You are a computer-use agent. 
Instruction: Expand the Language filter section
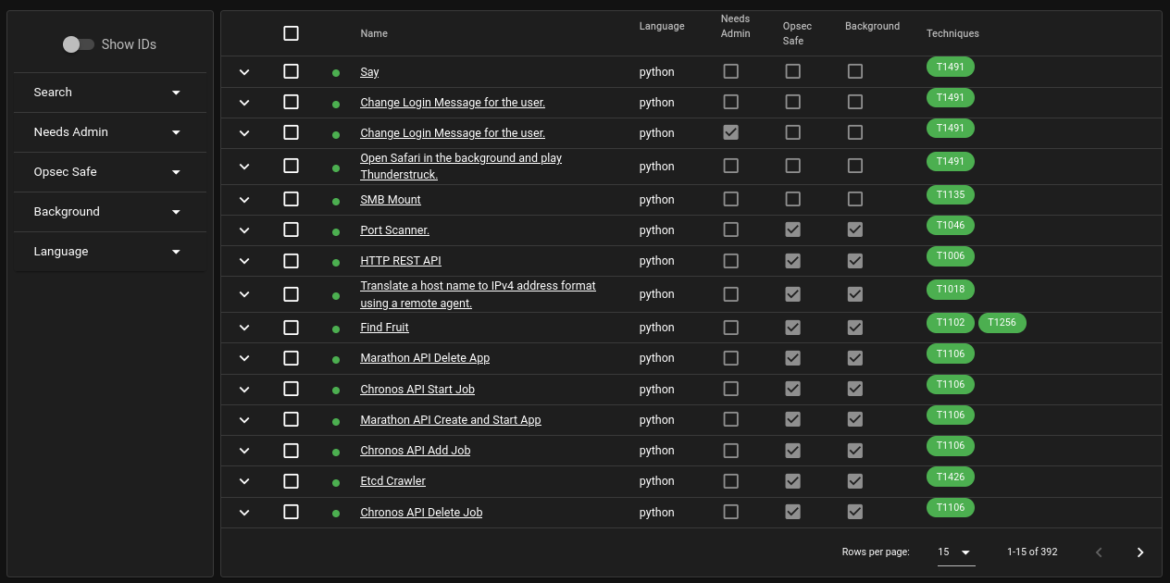[x=109, y=252]
